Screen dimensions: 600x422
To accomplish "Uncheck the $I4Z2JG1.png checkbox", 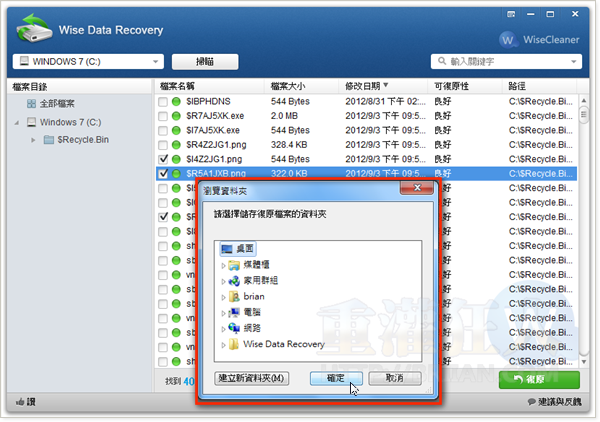I will pyautogui.click(x=163, y=159).
